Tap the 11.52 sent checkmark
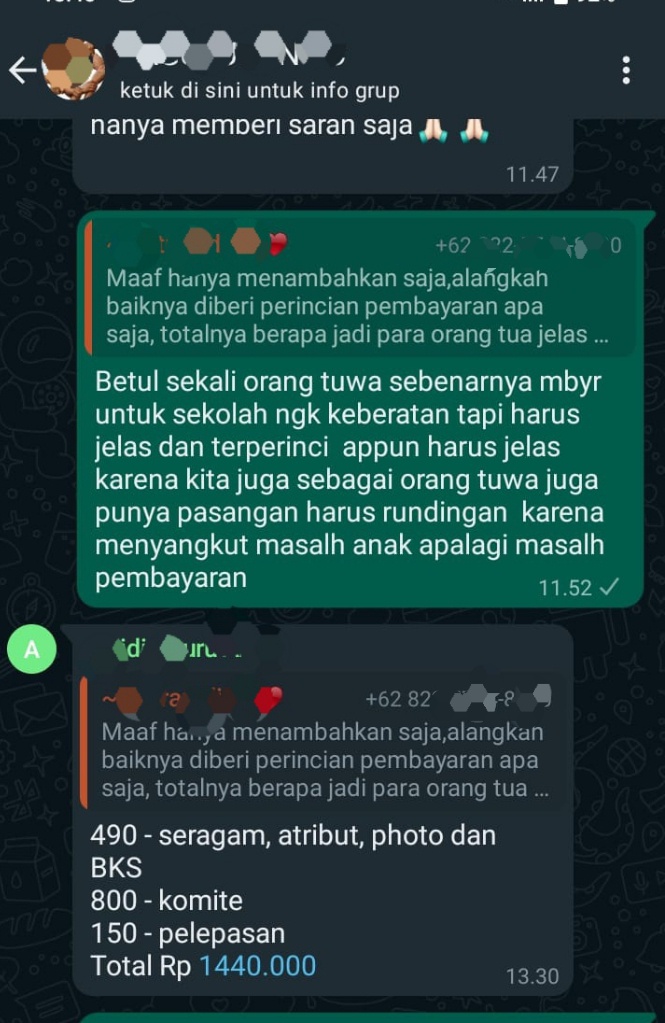Screen dimensions: 665x1023 (x=609, y=588)
